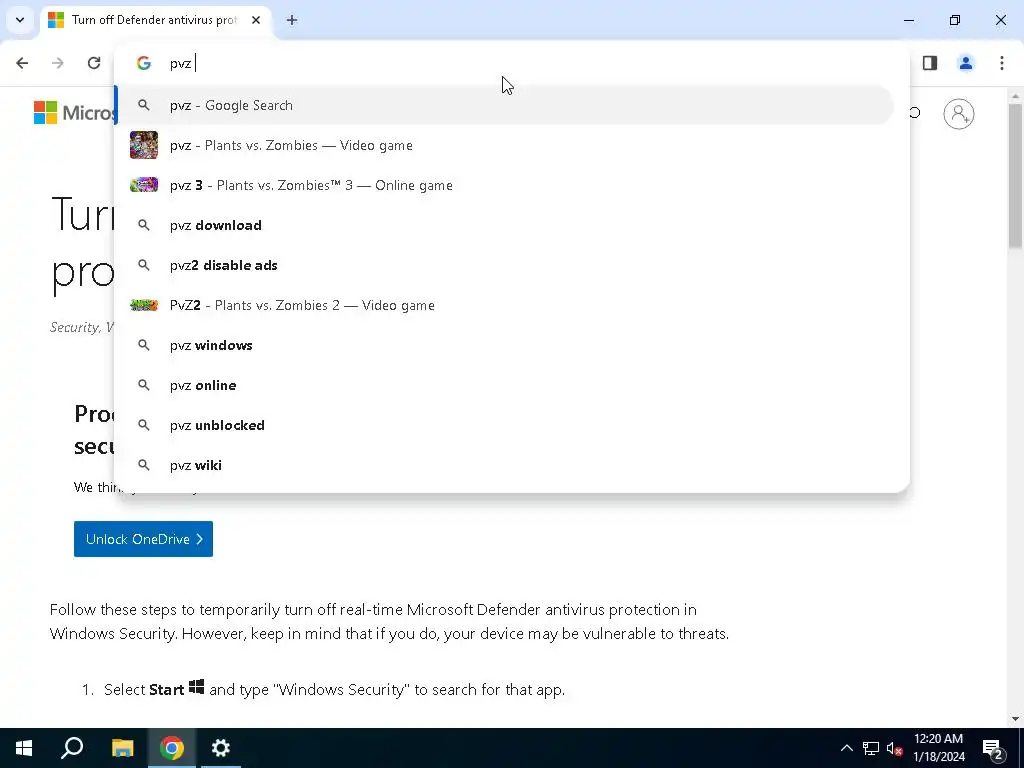Select 'pvz2 disable ads' suggestion
1024x768 pixels.
504,265
